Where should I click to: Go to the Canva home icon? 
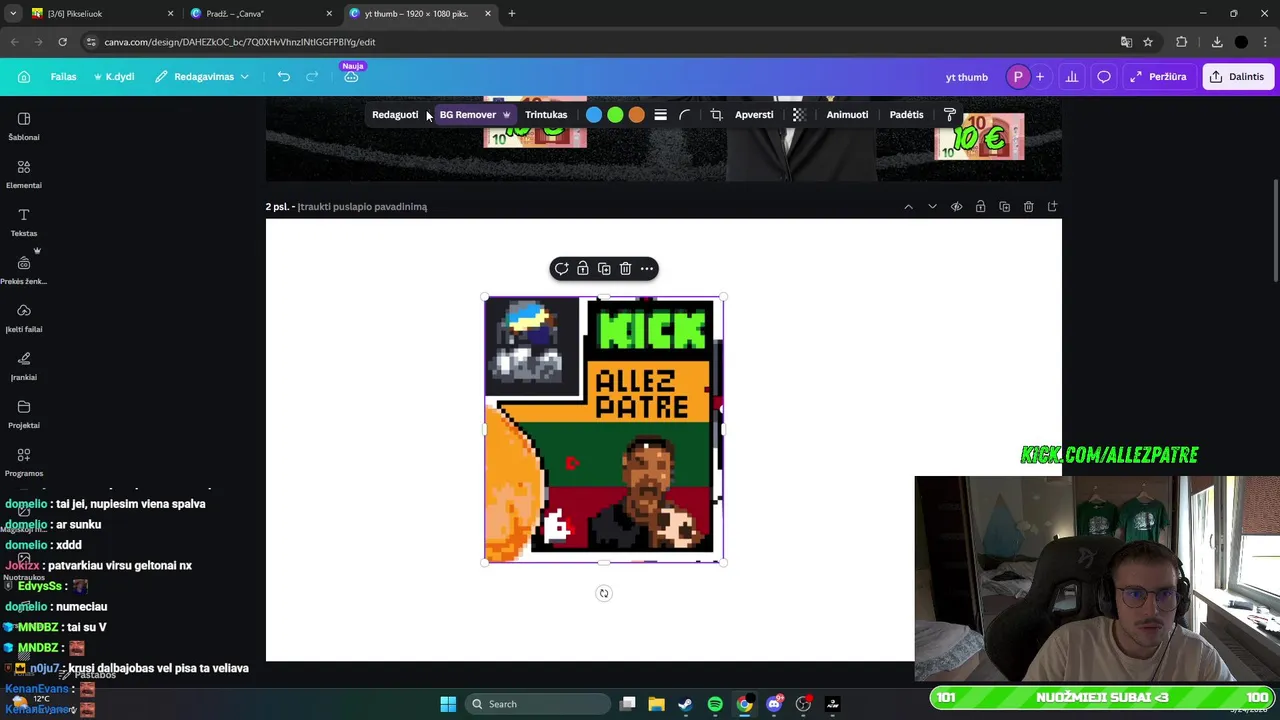[x=24, y=77]
